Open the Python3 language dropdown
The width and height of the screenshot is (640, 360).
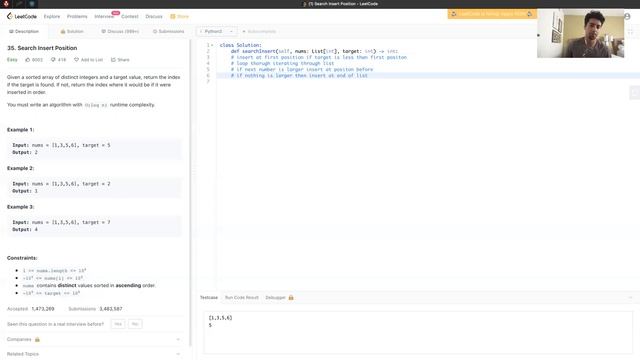coord(216,31)
